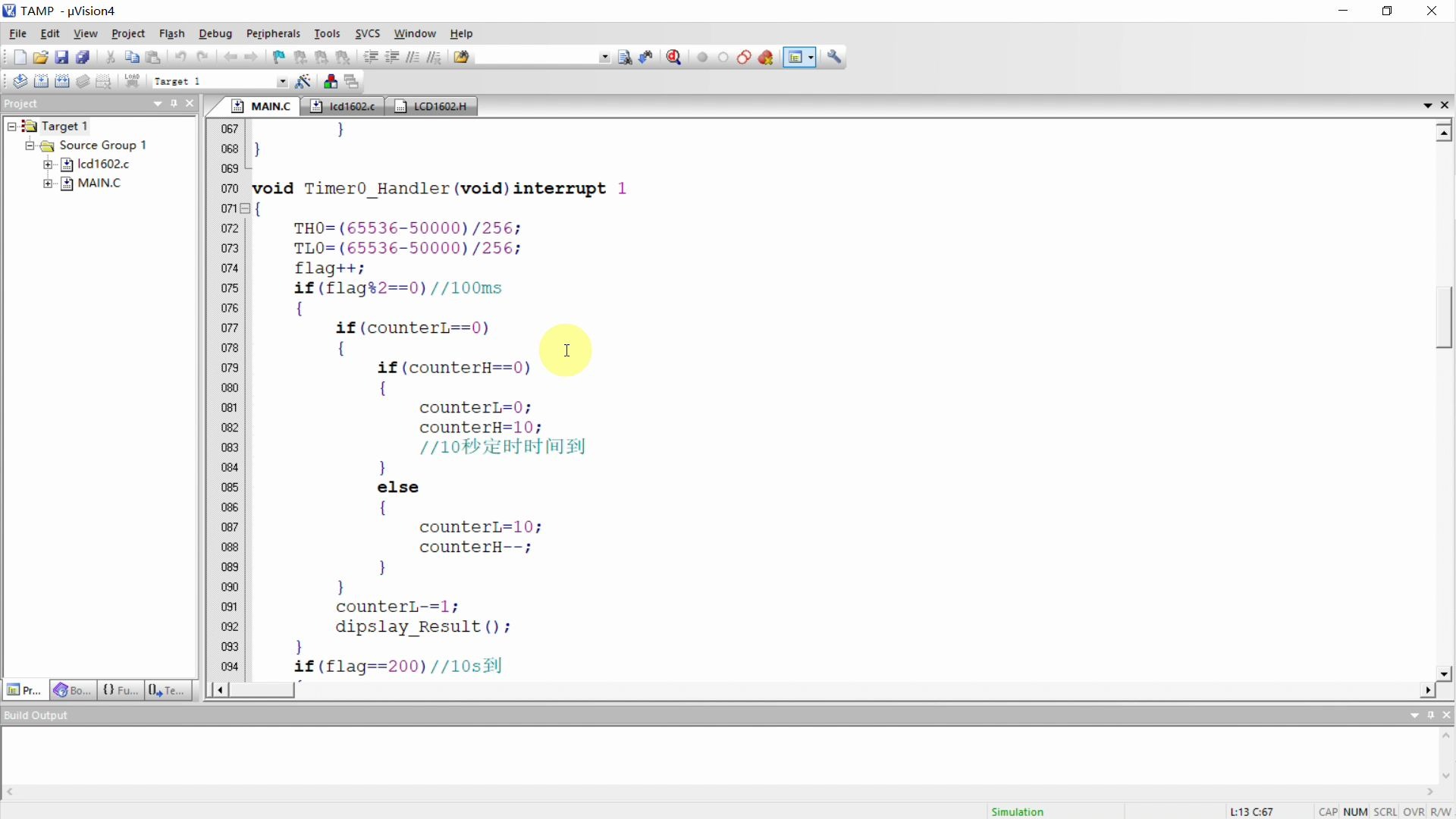Click the Paste clipboard icon
The height and width of the screenshot is (819, 1456).
tap(153, 58)
